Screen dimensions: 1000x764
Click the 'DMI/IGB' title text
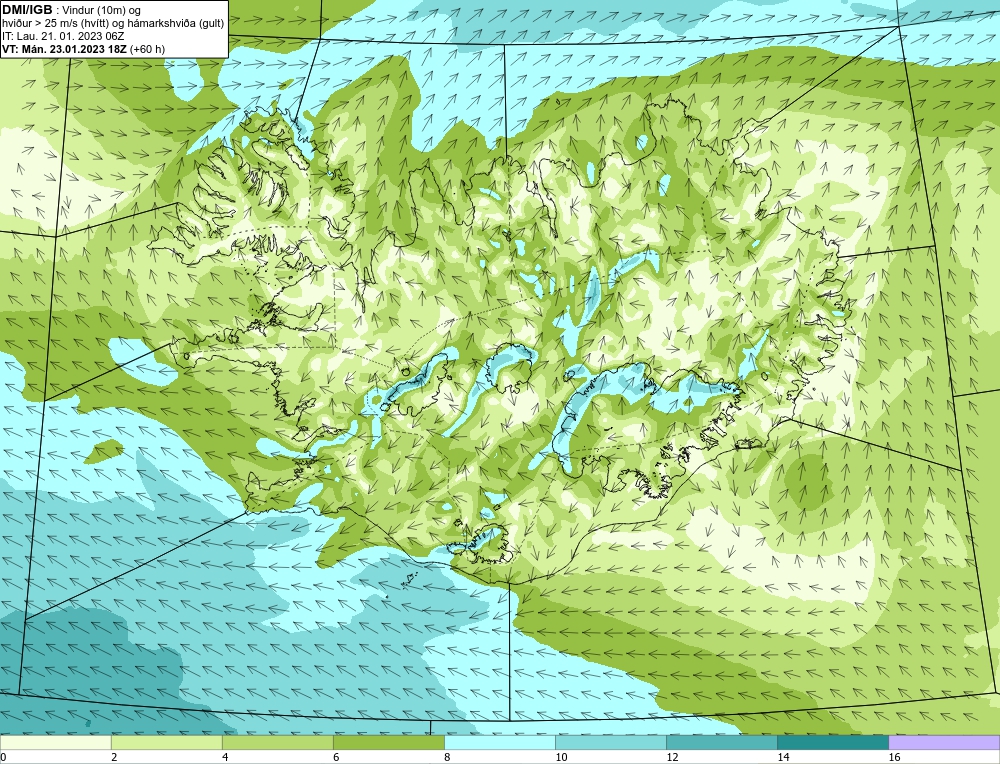[27, 10]
